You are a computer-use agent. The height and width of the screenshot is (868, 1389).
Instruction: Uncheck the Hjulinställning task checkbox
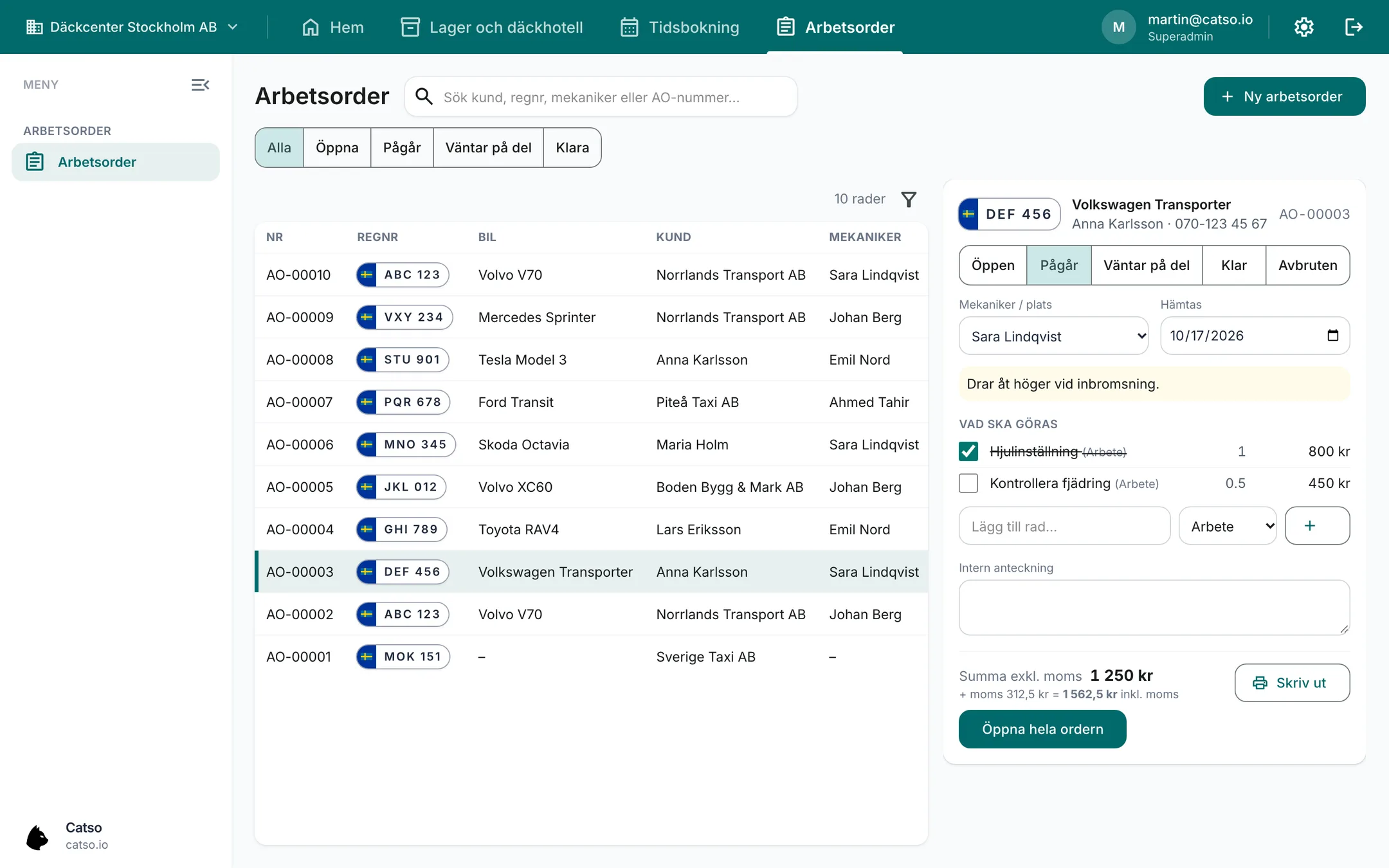coord(968,451)
